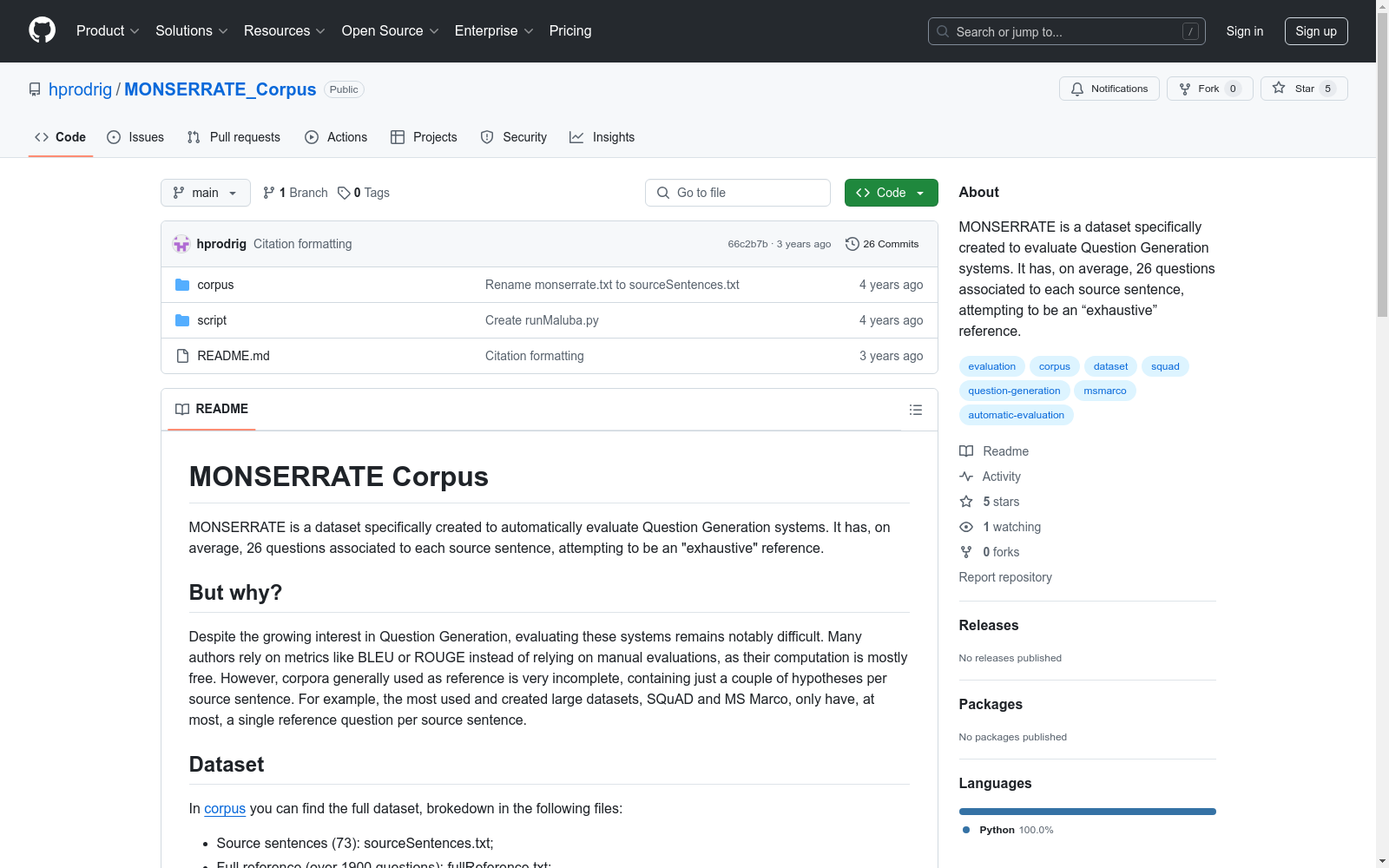The height and width of the screenshot is (868, 1389).
Task: Click the Python language bar
Action: tap(1088, 812)
